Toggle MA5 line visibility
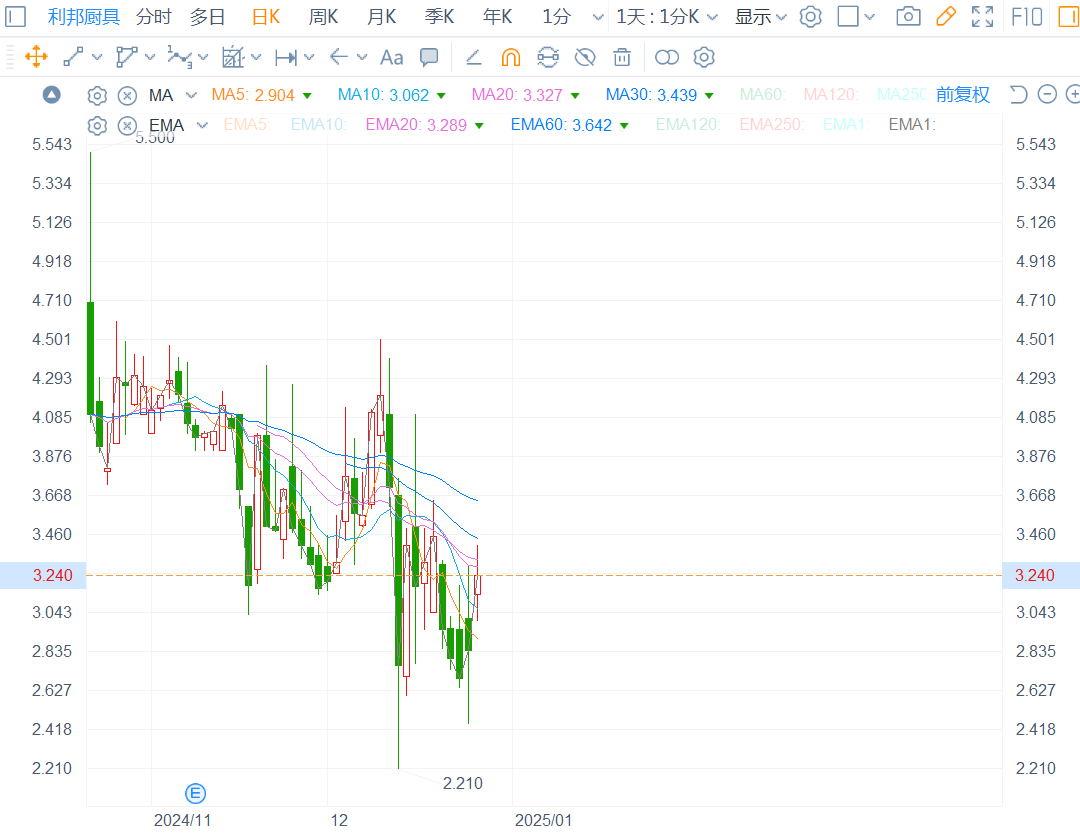Screen dimensions: 1080x834 [261, 95]
